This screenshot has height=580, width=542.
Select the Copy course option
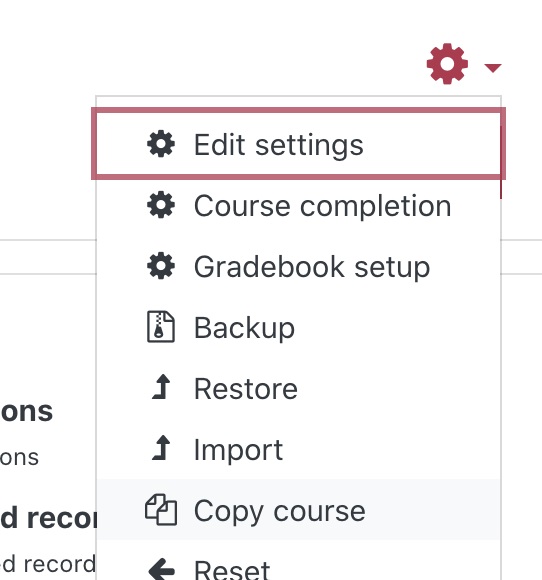[x=298, y=510]
